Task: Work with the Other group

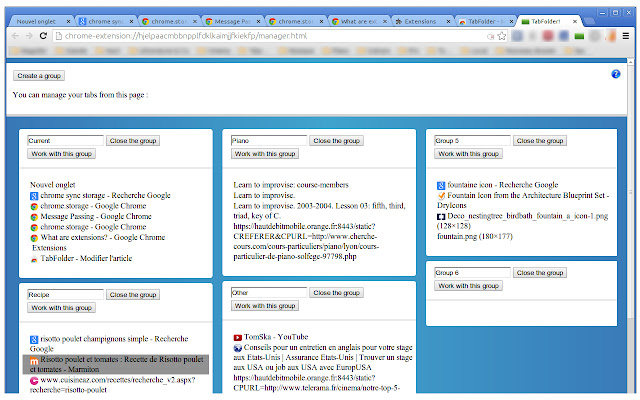Action: point(265,306)
